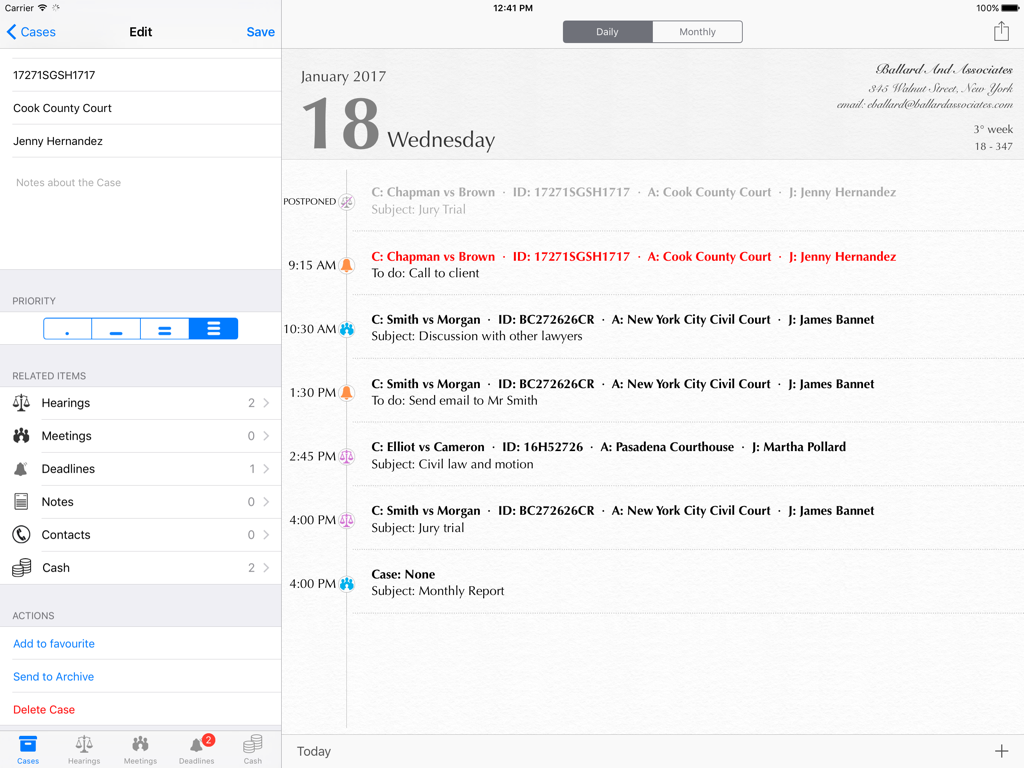Select the highest priority level for the case
The width and height of the screenshot is (1024, 768).
click(213, 327)
